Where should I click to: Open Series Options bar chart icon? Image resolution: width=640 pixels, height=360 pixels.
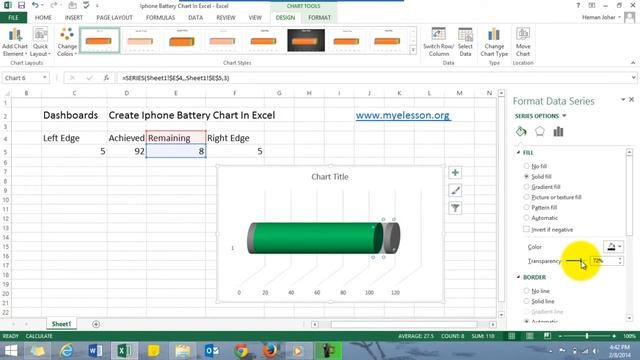[558, 131]
